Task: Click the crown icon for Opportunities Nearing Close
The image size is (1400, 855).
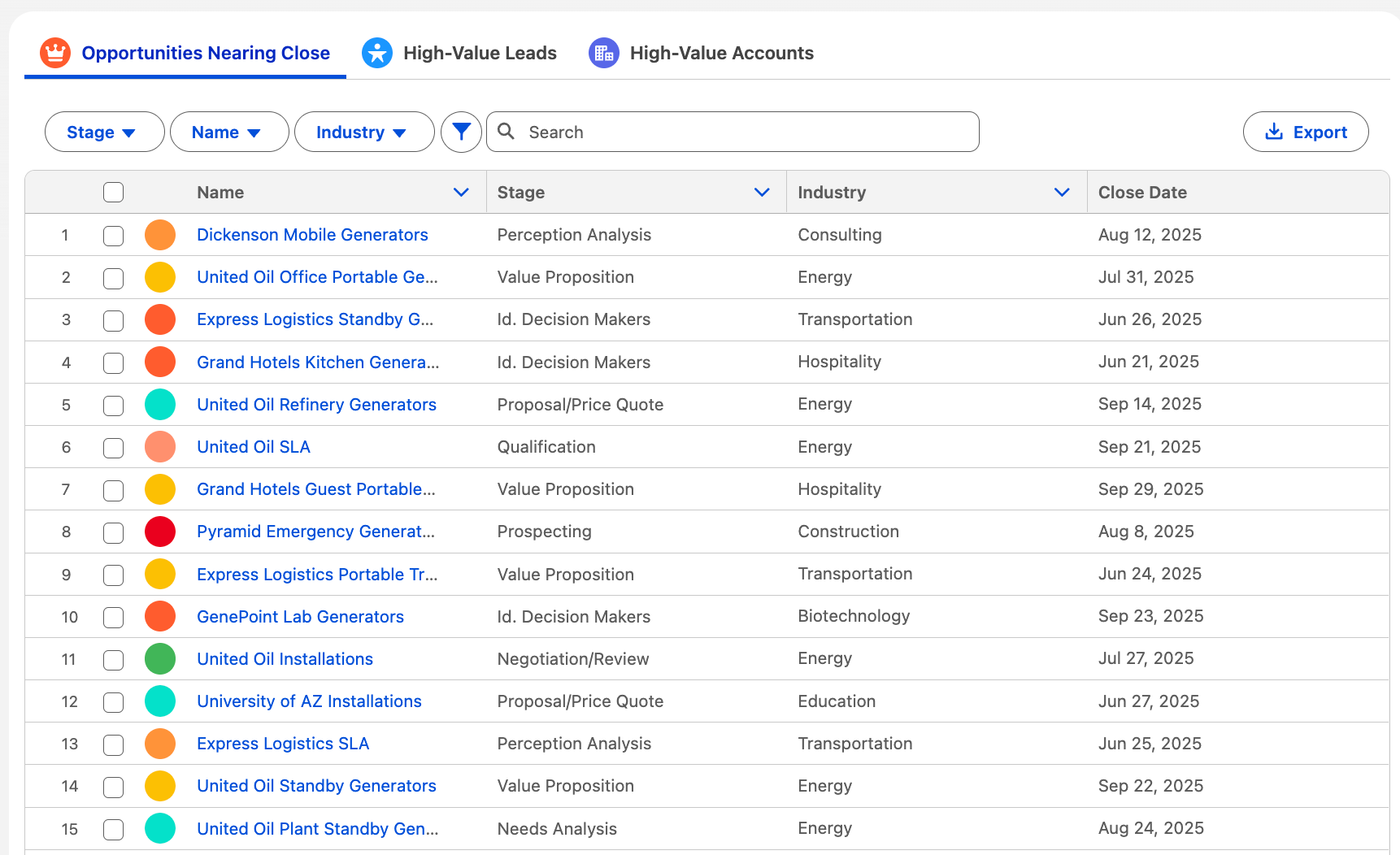Action: 55,53
